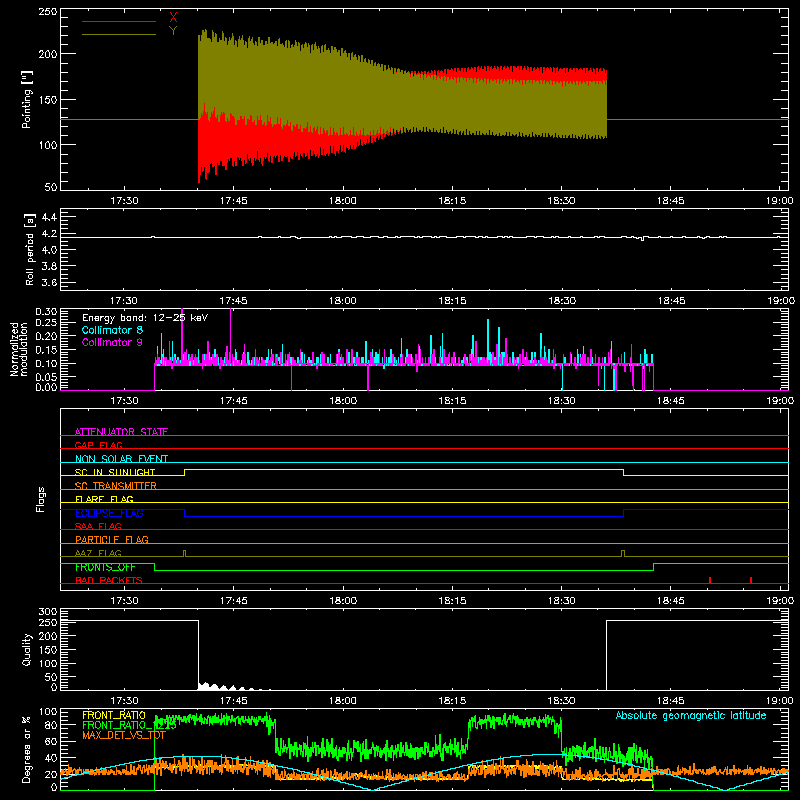Click the 'Quality' axis title
Image resolution: width=800 pixels, height=800 pixels.
[27, 649]
